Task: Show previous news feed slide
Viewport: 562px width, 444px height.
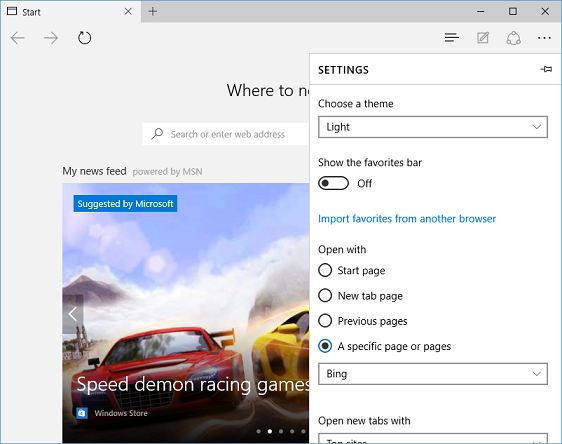Action: pos(73,314)
